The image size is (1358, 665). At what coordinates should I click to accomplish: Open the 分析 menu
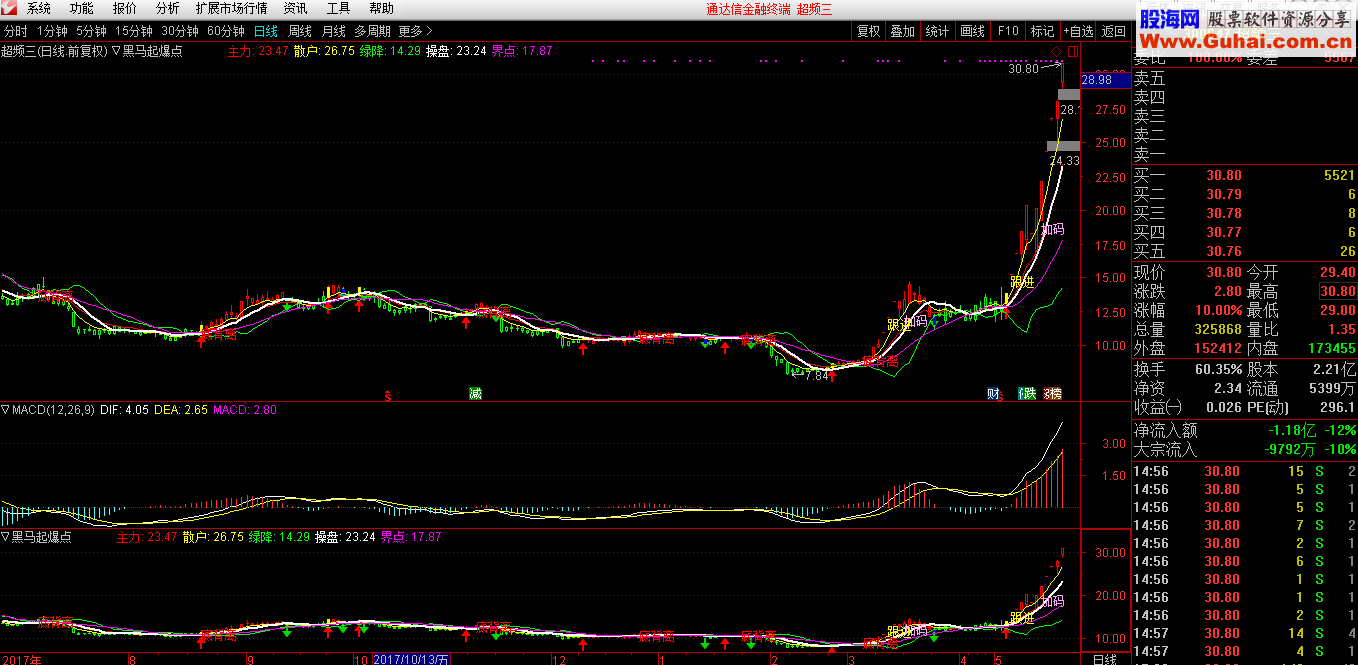tap(167, 8)
